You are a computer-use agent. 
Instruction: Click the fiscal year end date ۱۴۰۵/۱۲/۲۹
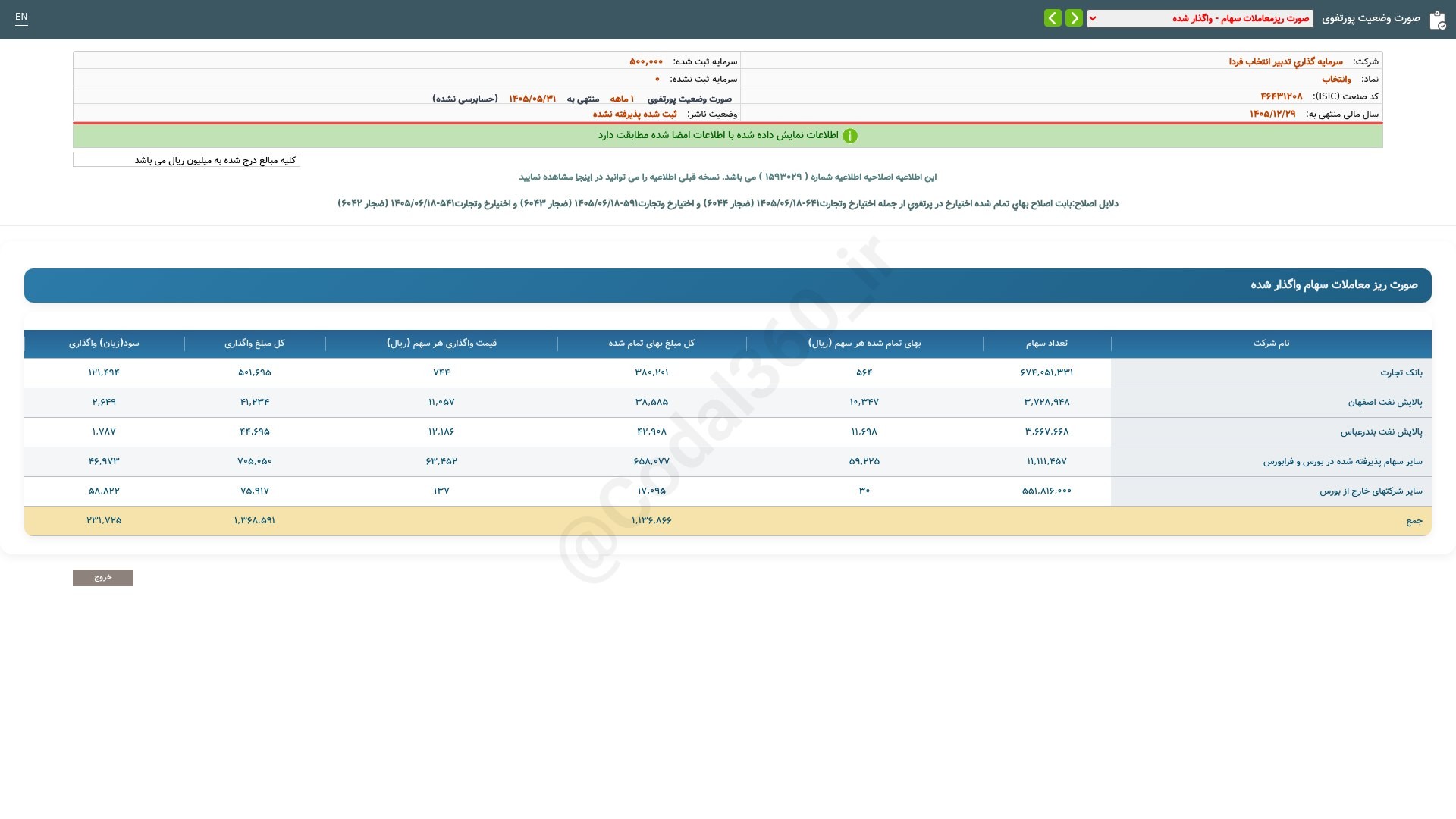click(1272, 114)
